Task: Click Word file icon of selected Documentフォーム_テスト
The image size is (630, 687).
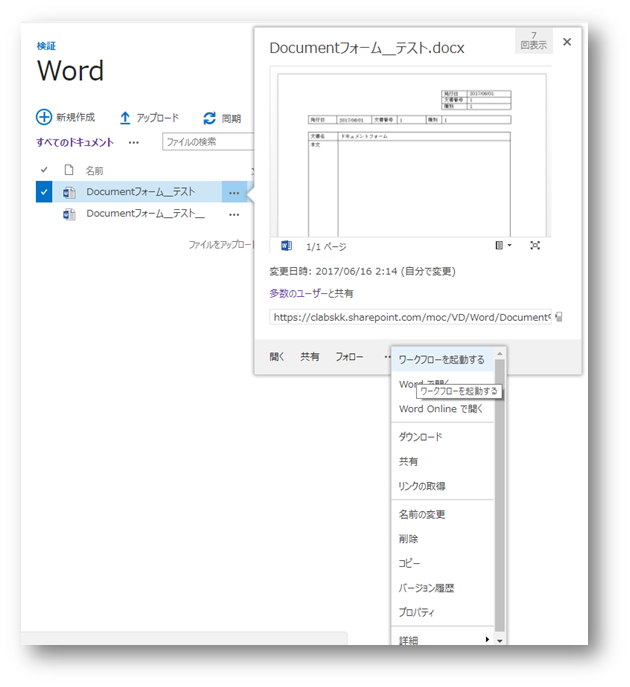Action: [x=69, y=192]
